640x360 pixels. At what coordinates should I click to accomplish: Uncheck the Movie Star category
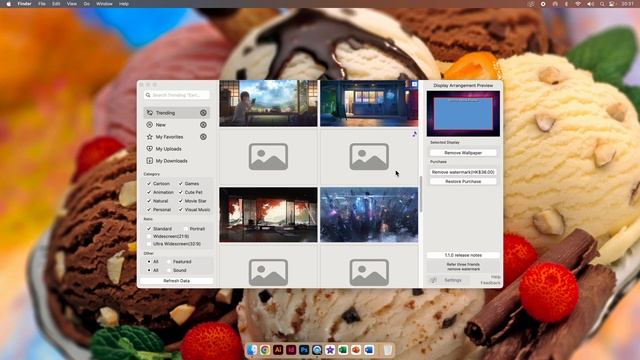180,201
